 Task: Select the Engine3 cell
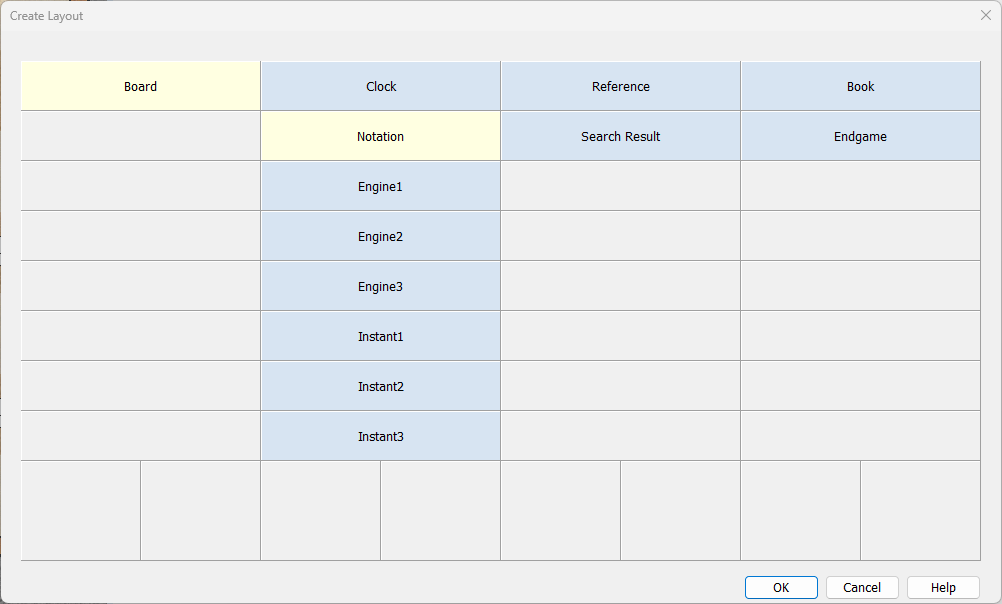[381, 286]
